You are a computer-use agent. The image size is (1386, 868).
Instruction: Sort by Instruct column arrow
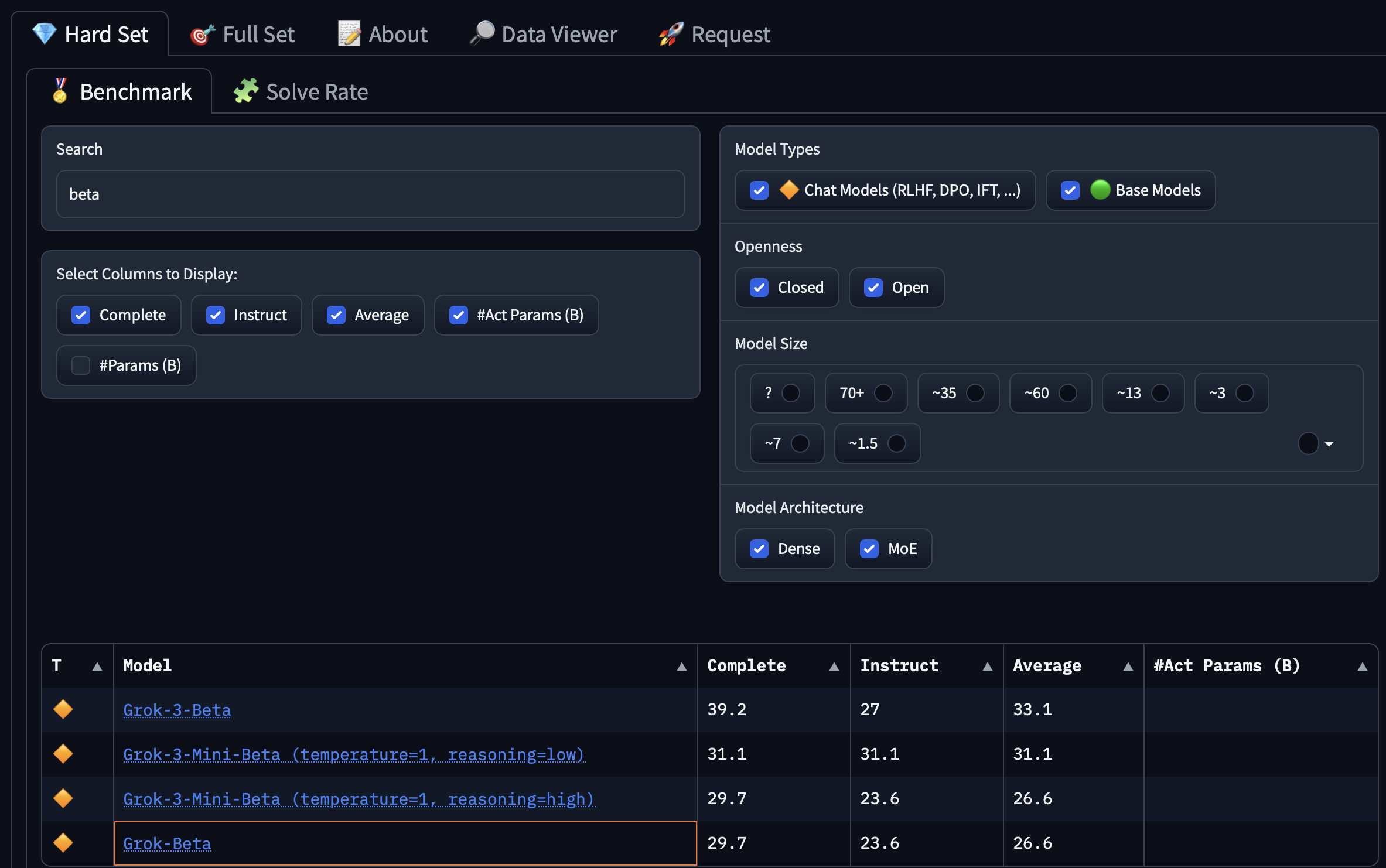pyautogui.click(x=988, y=667)
